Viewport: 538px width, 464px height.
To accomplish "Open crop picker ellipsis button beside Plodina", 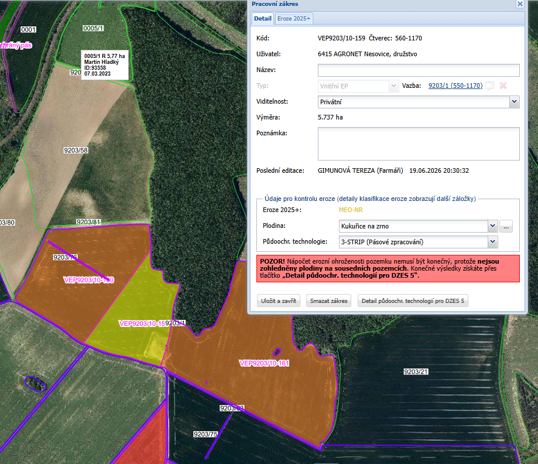I will (x=506, y=227).
